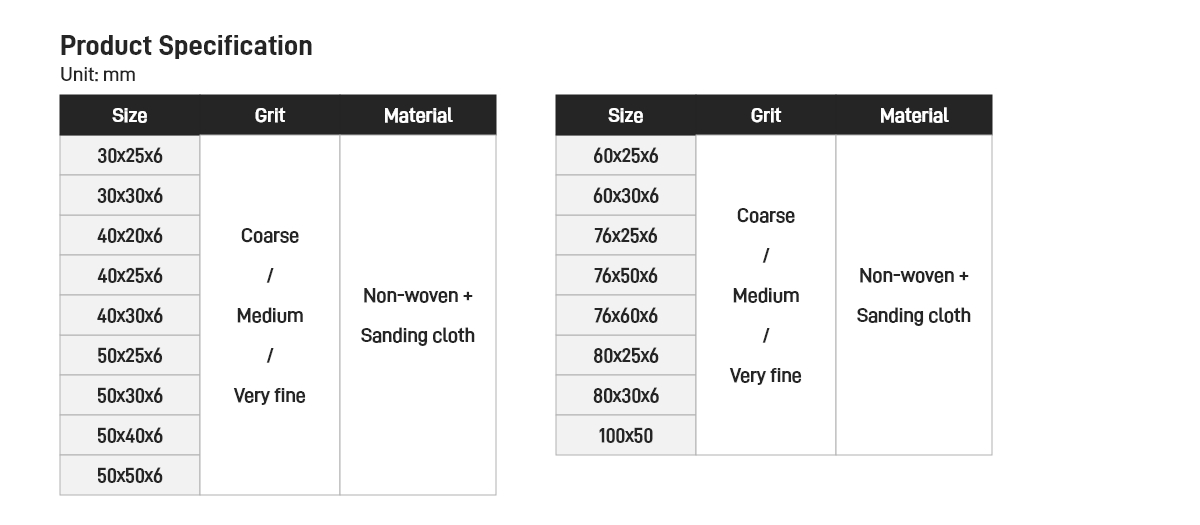Viewport: 1200px width, 525px height.
Task: Select the 80x30x6 size cell
Action: click(x=625, y=396)
